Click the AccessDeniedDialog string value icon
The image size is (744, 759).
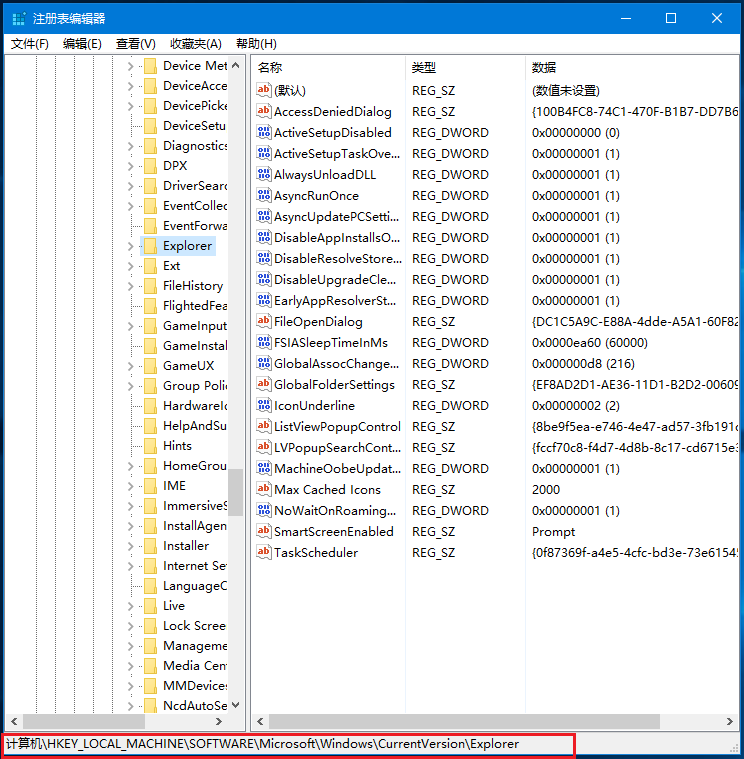264,111
